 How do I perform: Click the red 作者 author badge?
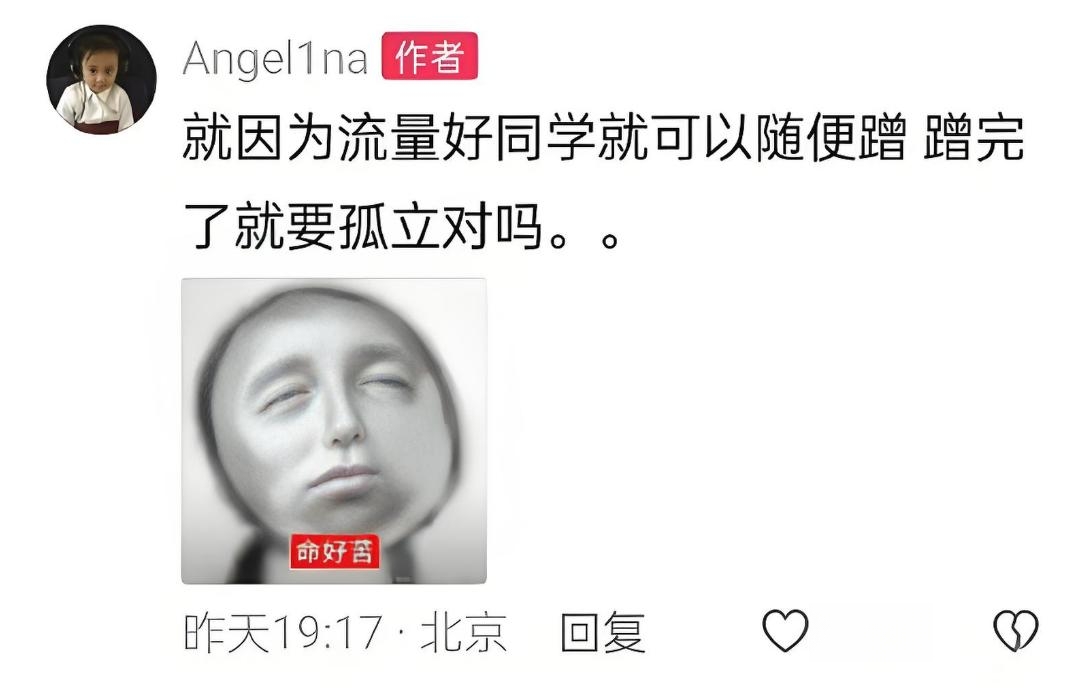[430, 56]
